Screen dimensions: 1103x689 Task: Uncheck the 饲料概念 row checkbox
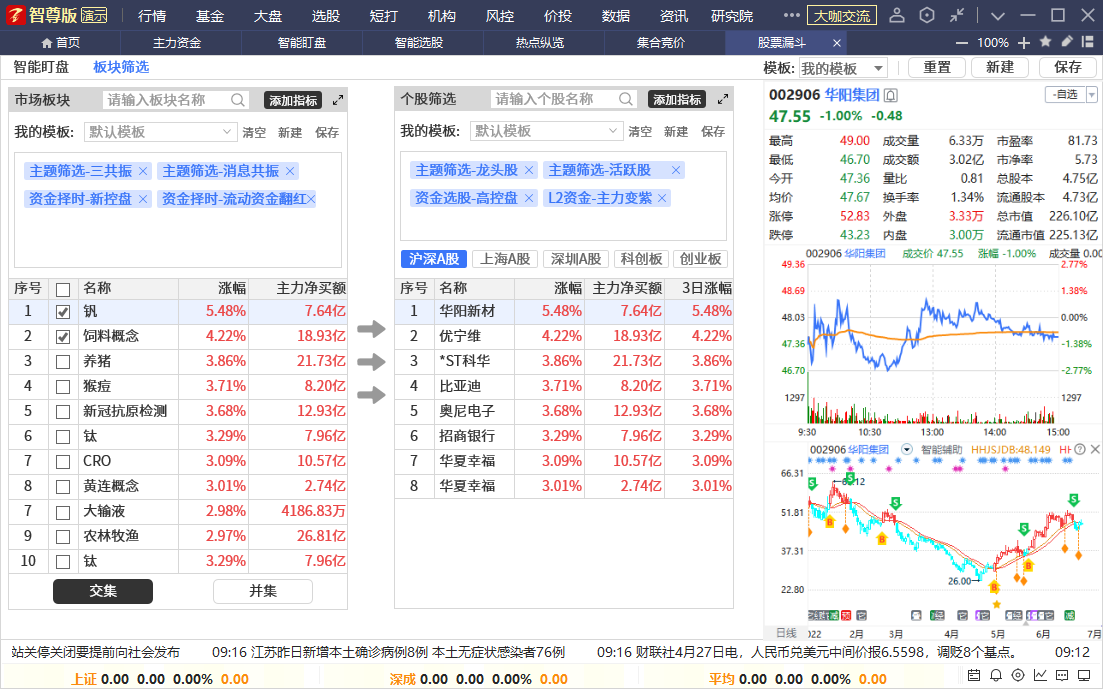(x=63, y=336)
